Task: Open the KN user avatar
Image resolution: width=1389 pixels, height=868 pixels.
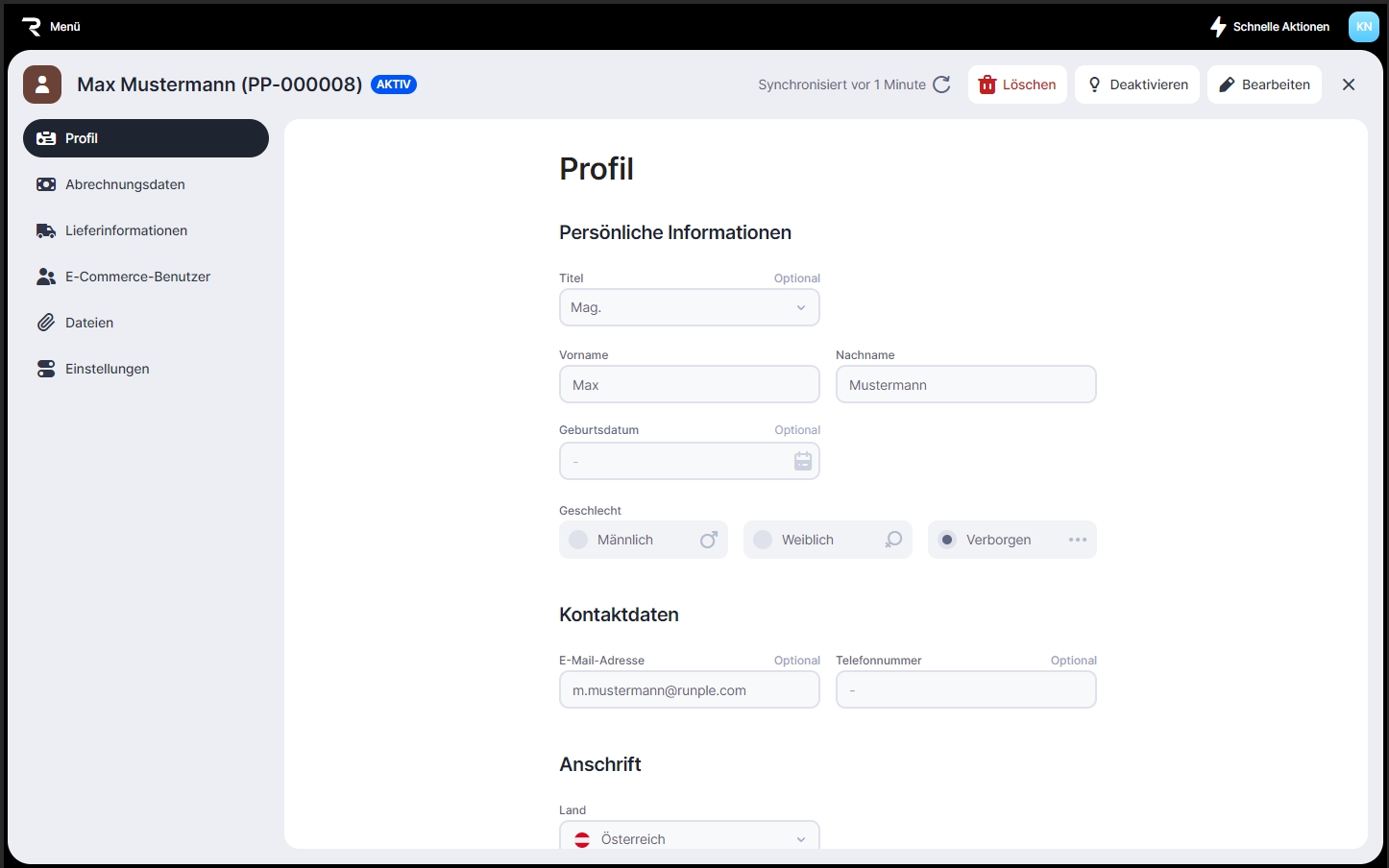Action: tap(1363, 27)
